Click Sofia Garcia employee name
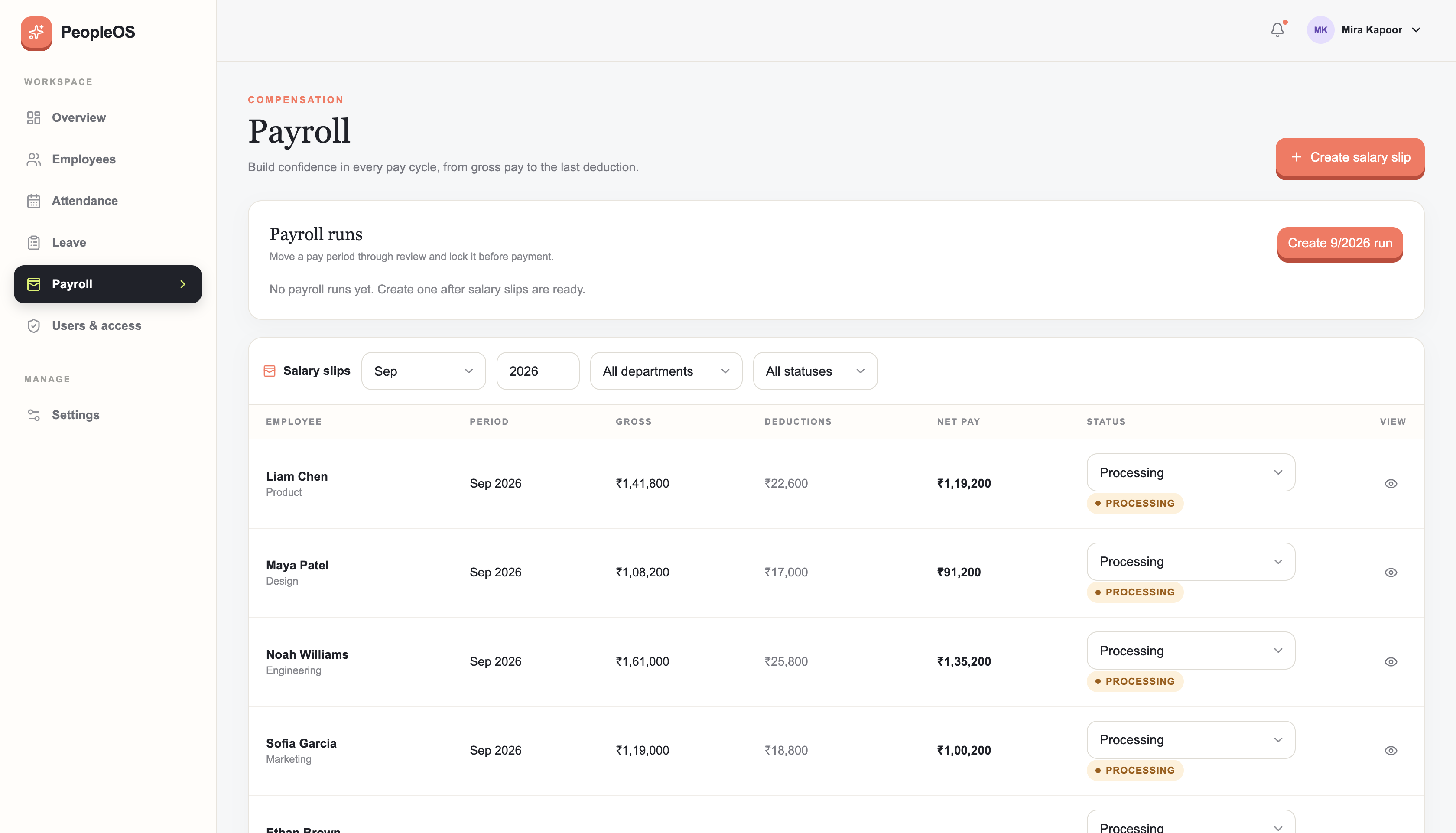The image size is (1456, 833). 301,743
